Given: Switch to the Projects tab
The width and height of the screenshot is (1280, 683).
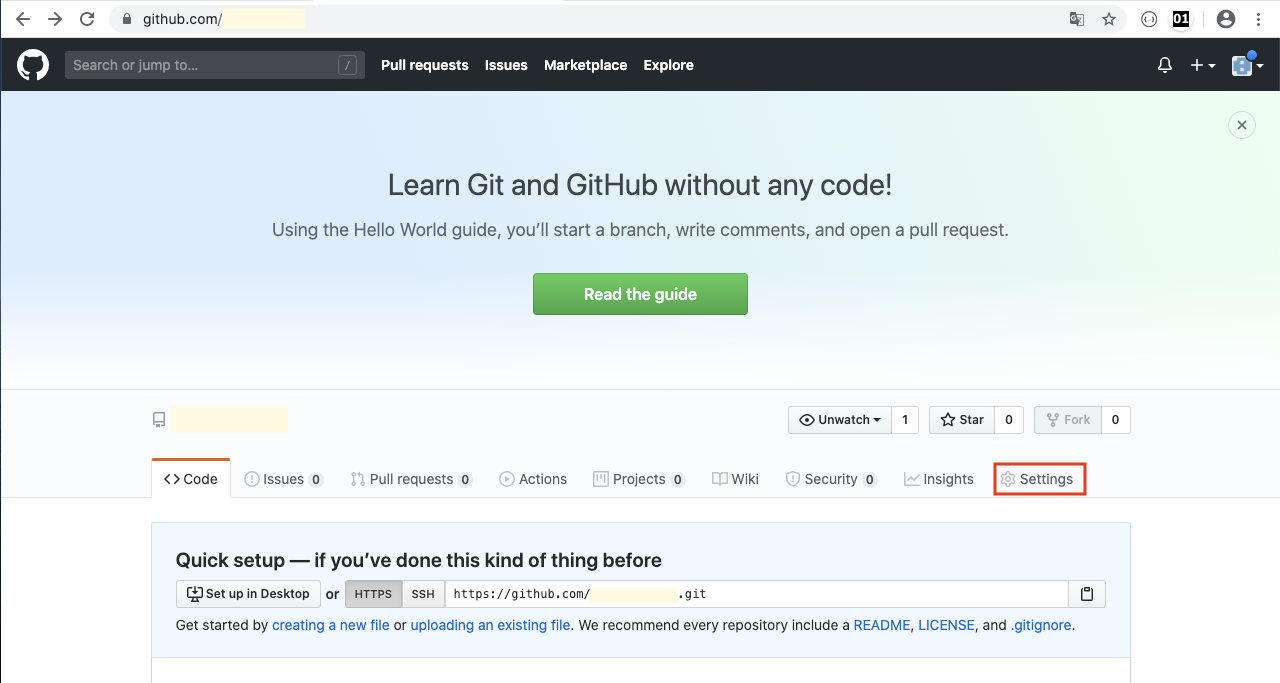Looking at the screenshot, I should [639, 479].
